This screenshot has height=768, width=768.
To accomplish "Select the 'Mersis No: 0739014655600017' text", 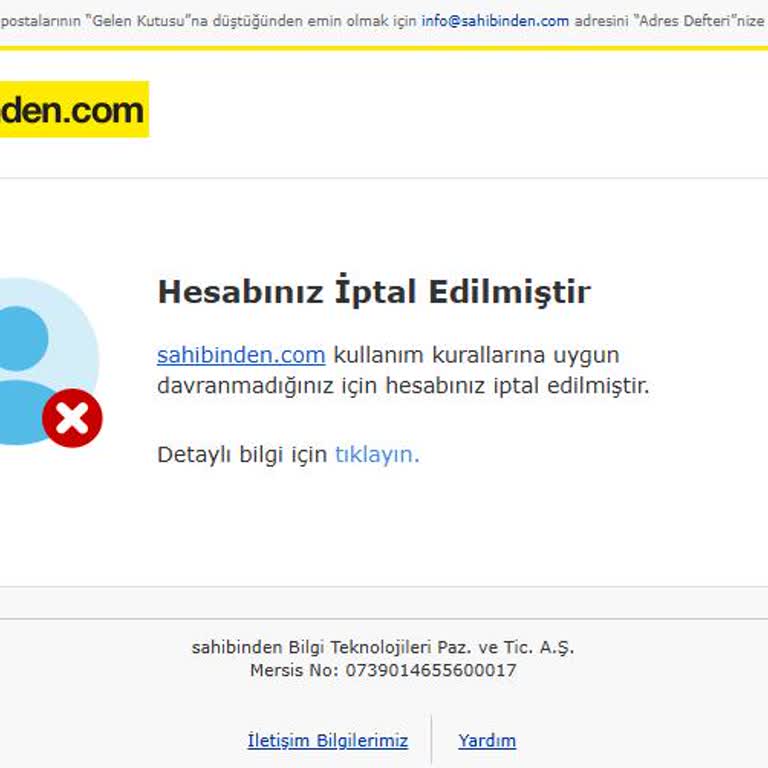I will [x=383, y=670].
